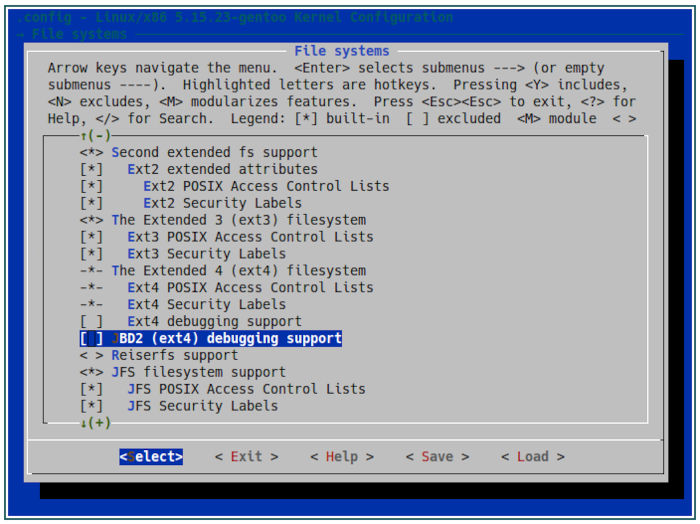700x524 pixels.
Task: Click the .config Kernel Configuration title
Action: tap(235, 17)
